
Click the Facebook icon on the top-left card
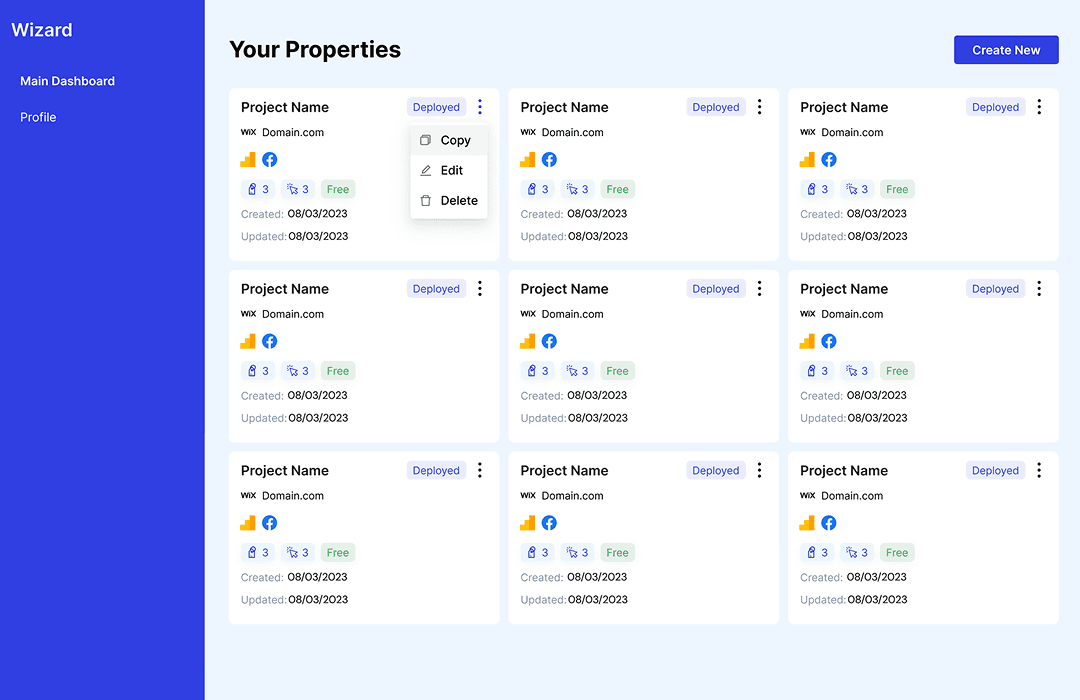[x=270, y=159]
